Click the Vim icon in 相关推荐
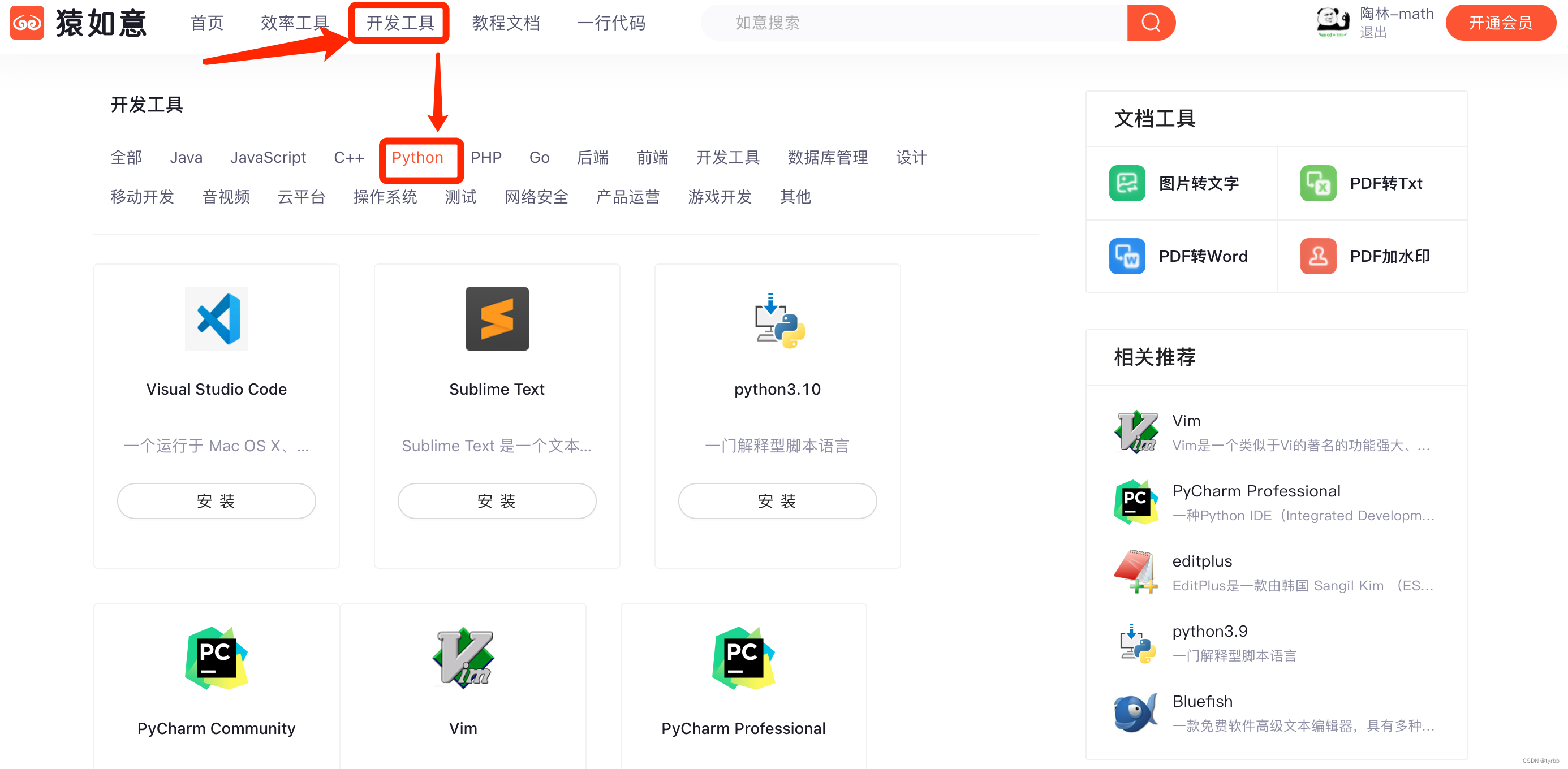Screen dimensions: 1568x769 pyautogui.click(x=1136, y=432)
